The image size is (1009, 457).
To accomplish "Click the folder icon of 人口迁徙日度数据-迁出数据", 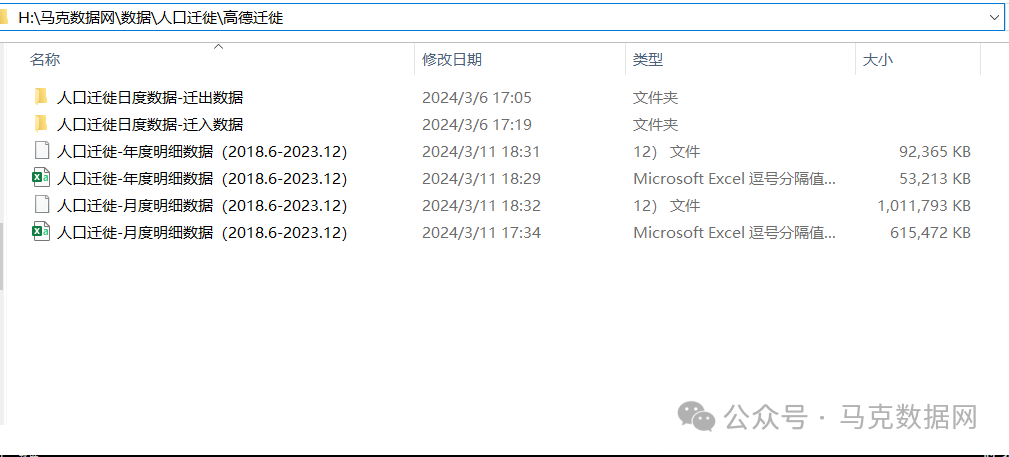I will click(x=41, y=97).
